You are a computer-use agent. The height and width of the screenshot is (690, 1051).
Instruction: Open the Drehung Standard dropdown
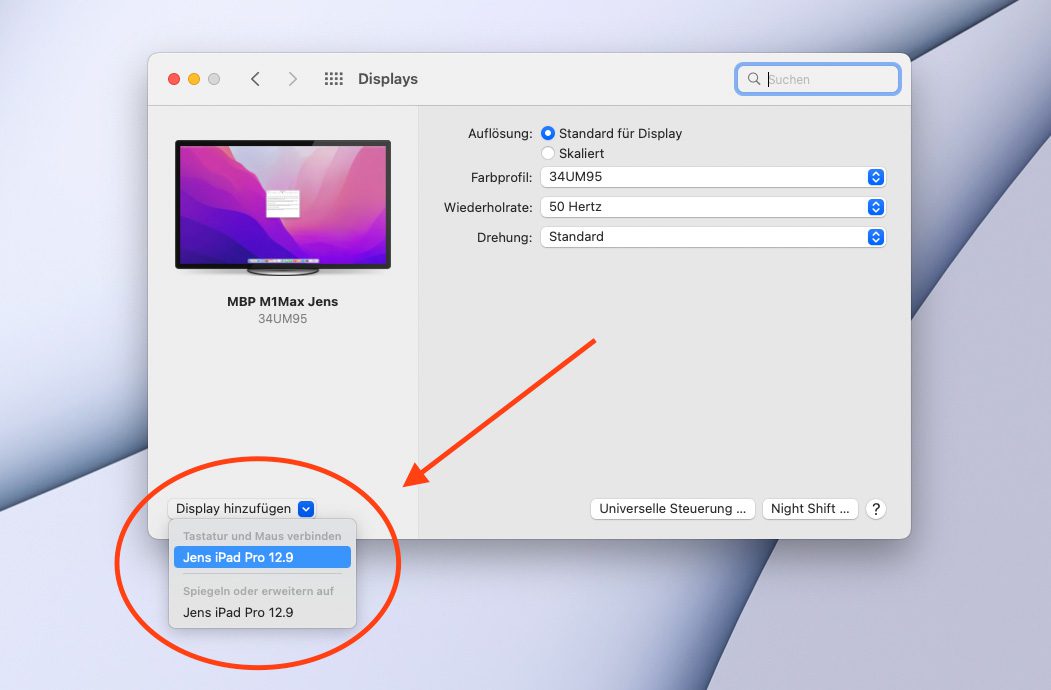pos(713,237)
